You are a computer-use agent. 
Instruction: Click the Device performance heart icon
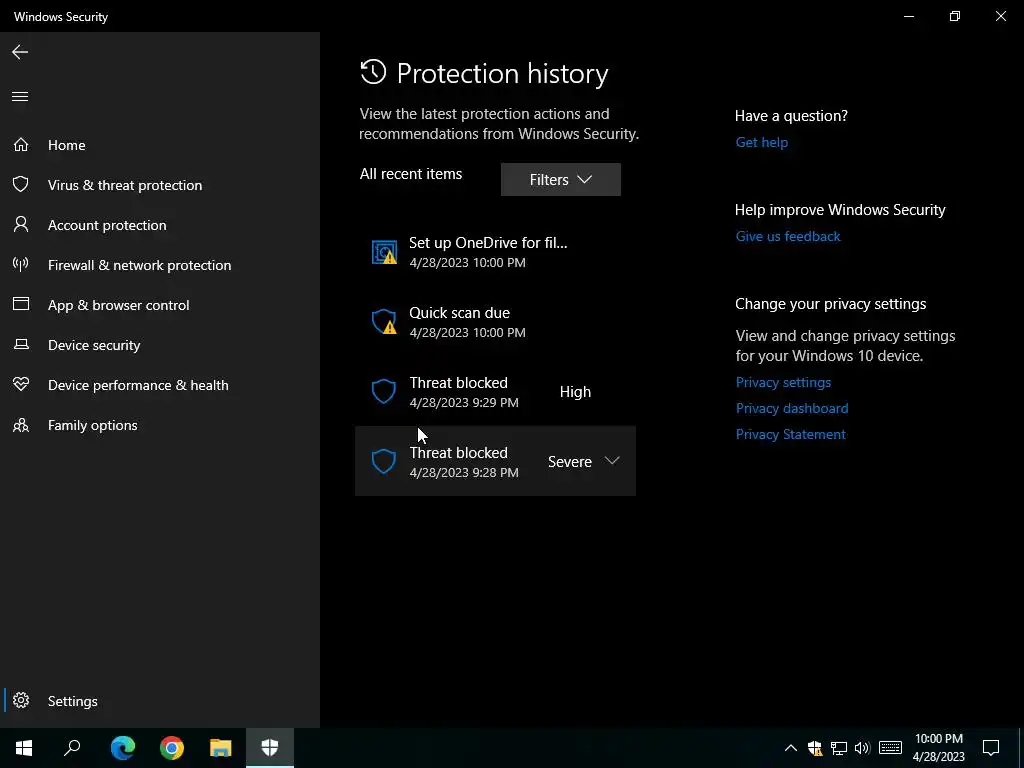21,384
